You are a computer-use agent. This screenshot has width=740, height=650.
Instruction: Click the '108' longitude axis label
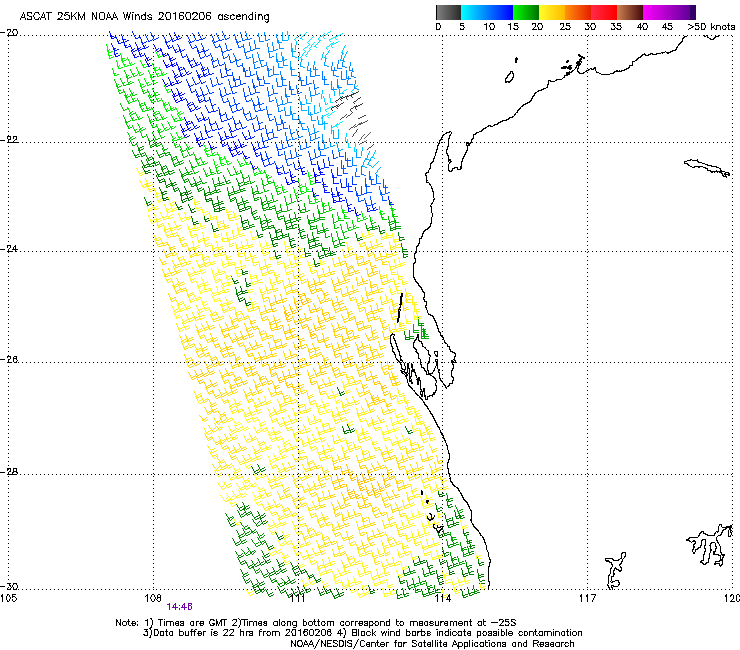click(153, 599)
